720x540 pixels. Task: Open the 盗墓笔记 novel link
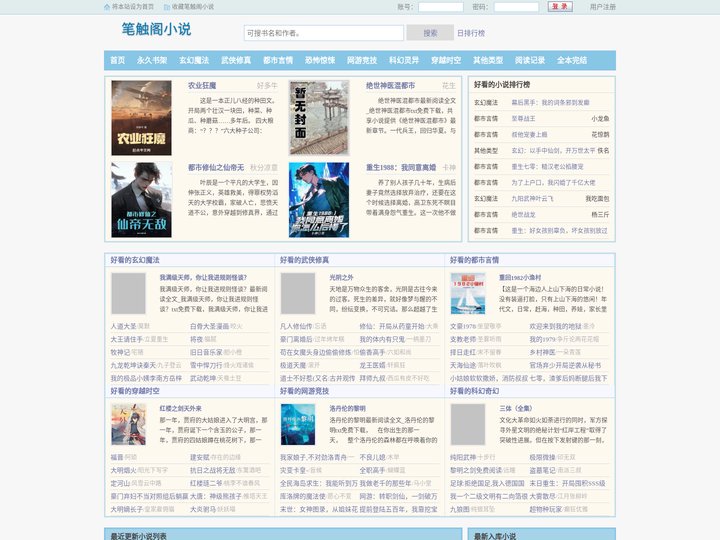[543, 470]
